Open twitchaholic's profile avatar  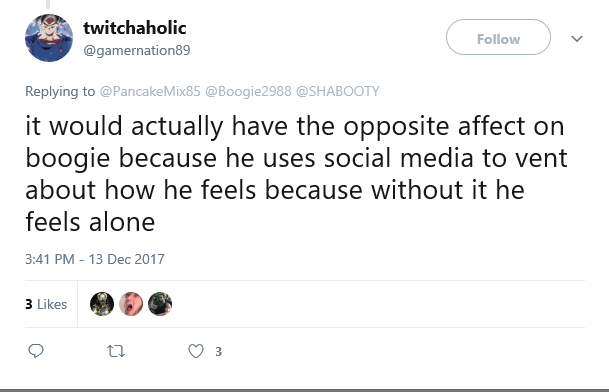coord(49,38)
